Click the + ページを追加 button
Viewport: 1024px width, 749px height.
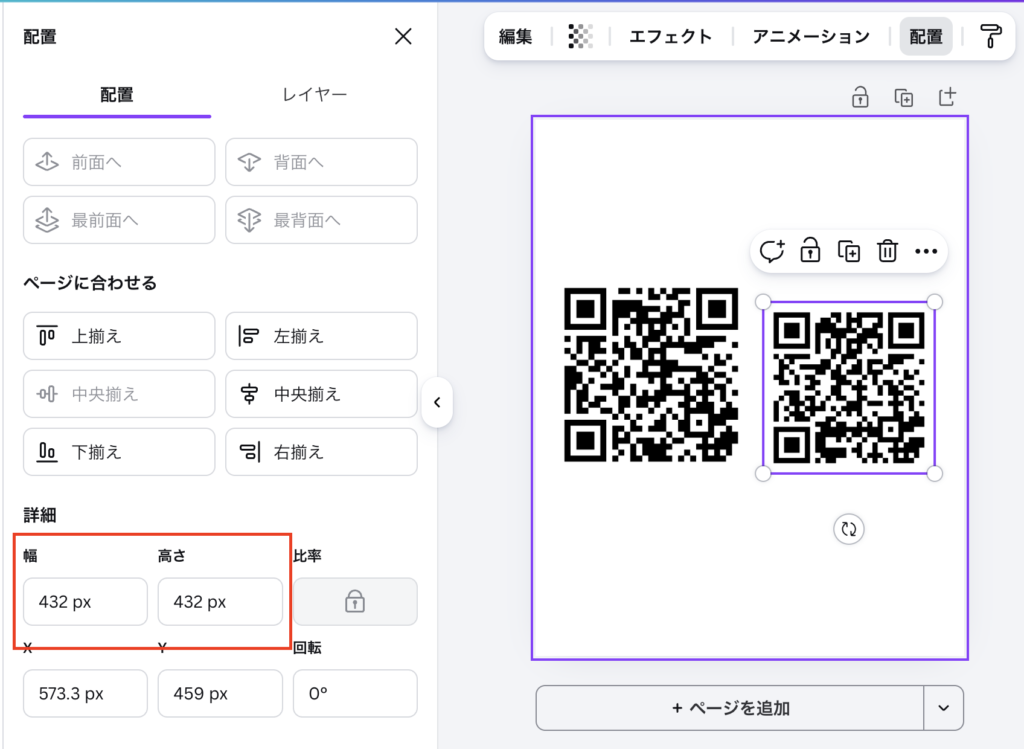pyautogui.click(x=730, y=708)
